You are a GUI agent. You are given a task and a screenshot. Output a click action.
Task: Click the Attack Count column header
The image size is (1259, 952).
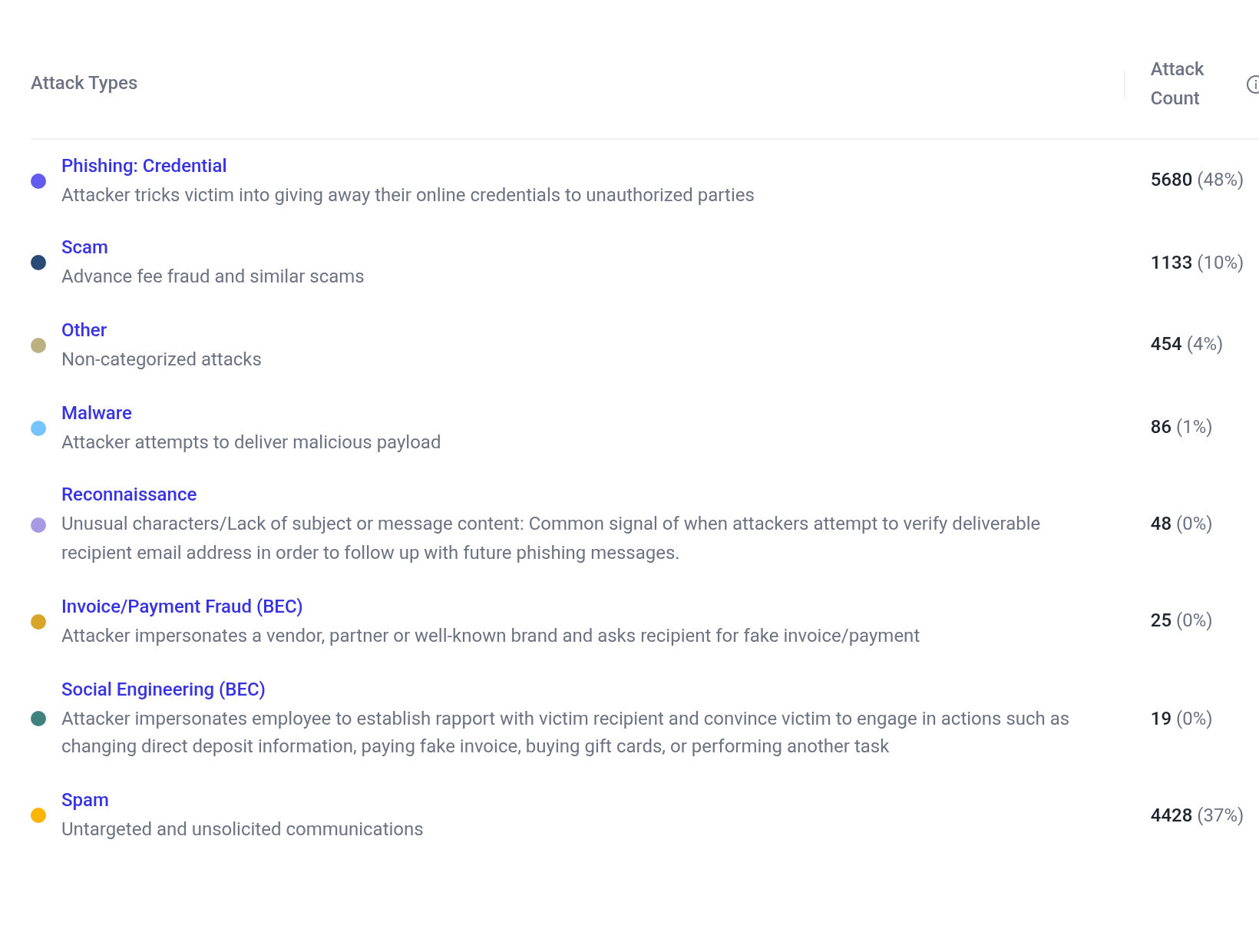pyautogui.click(x=1176, y=84)
